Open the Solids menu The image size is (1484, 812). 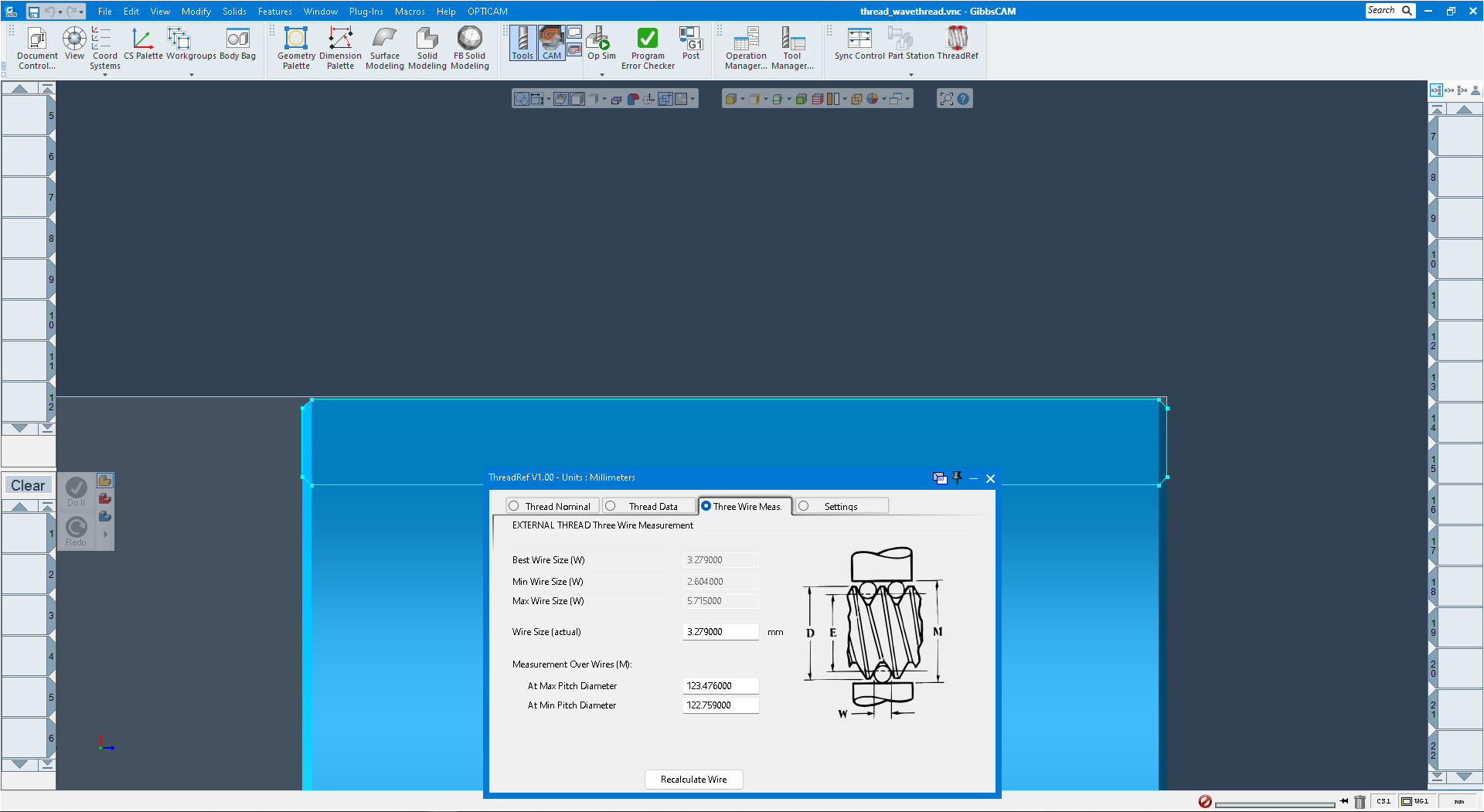(233, 11)
